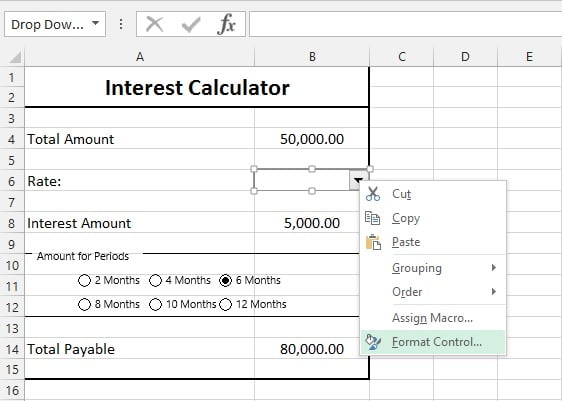Viewport: 562px width, 401px height.
Task: Select row 1 header
Action: [12, 77]
